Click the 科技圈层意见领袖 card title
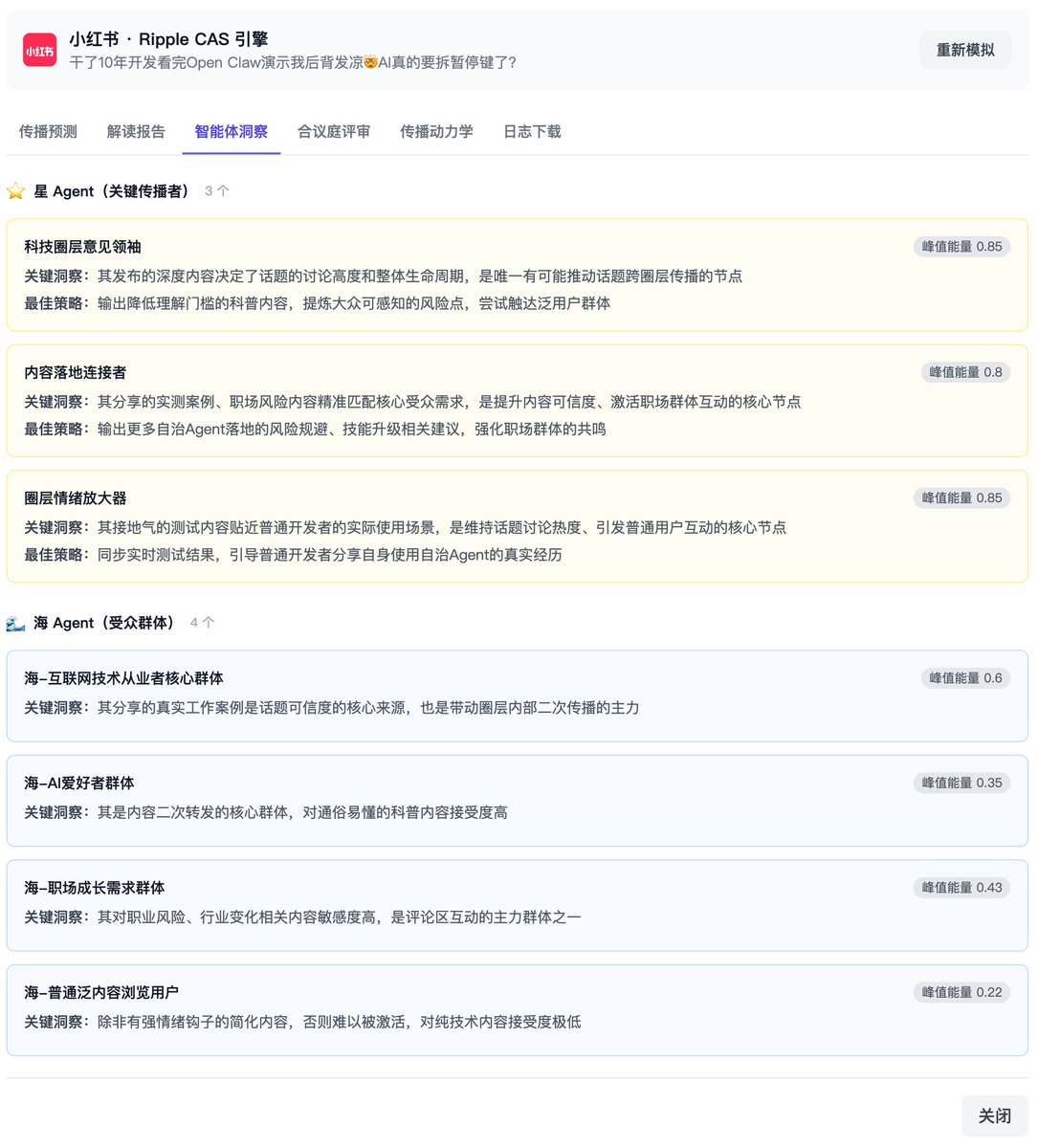1038x1148 pixels. coord(83,247)
